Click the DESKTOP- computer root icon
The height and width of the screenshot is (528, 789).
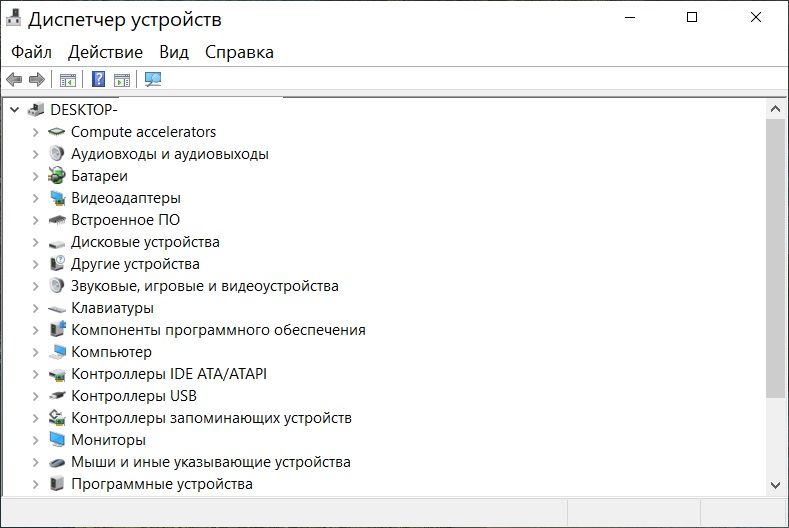click(x=36, y=109)
